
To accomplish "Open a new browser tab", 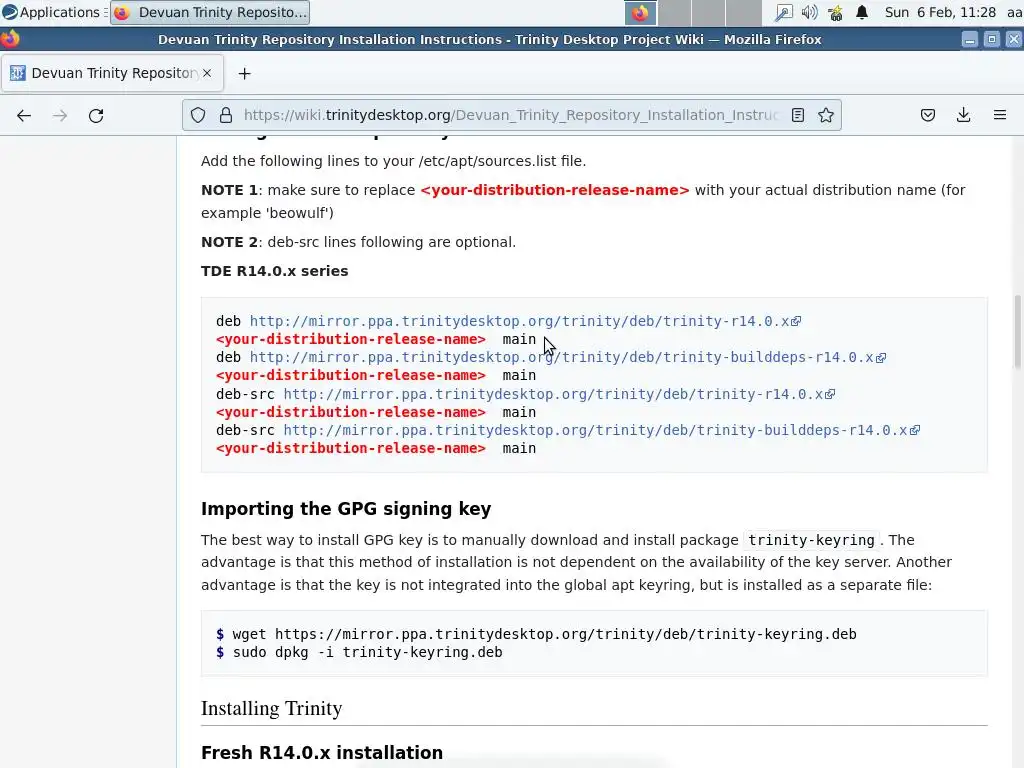I will click(244, 74).
